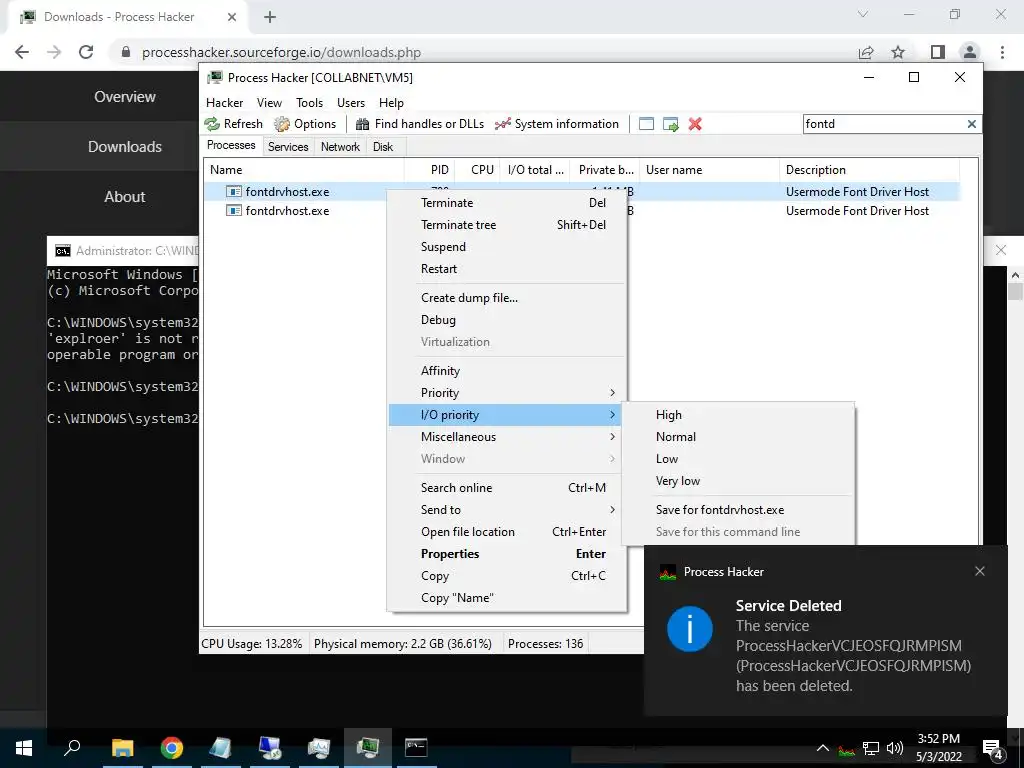1024x768 pixels.
Task: Select Create dump file...
Action: click(x=507, y=298)
